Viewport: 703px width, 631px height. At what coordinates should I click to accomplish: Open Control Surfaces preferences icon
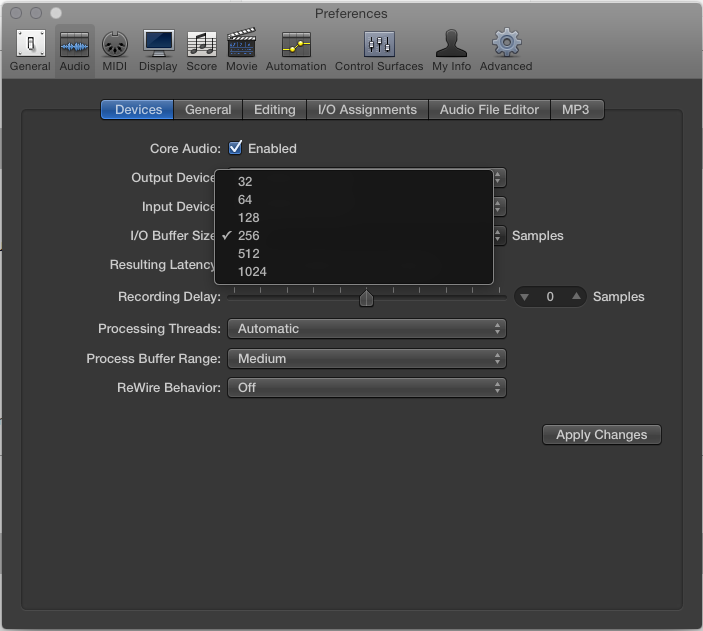click(379, 44)
